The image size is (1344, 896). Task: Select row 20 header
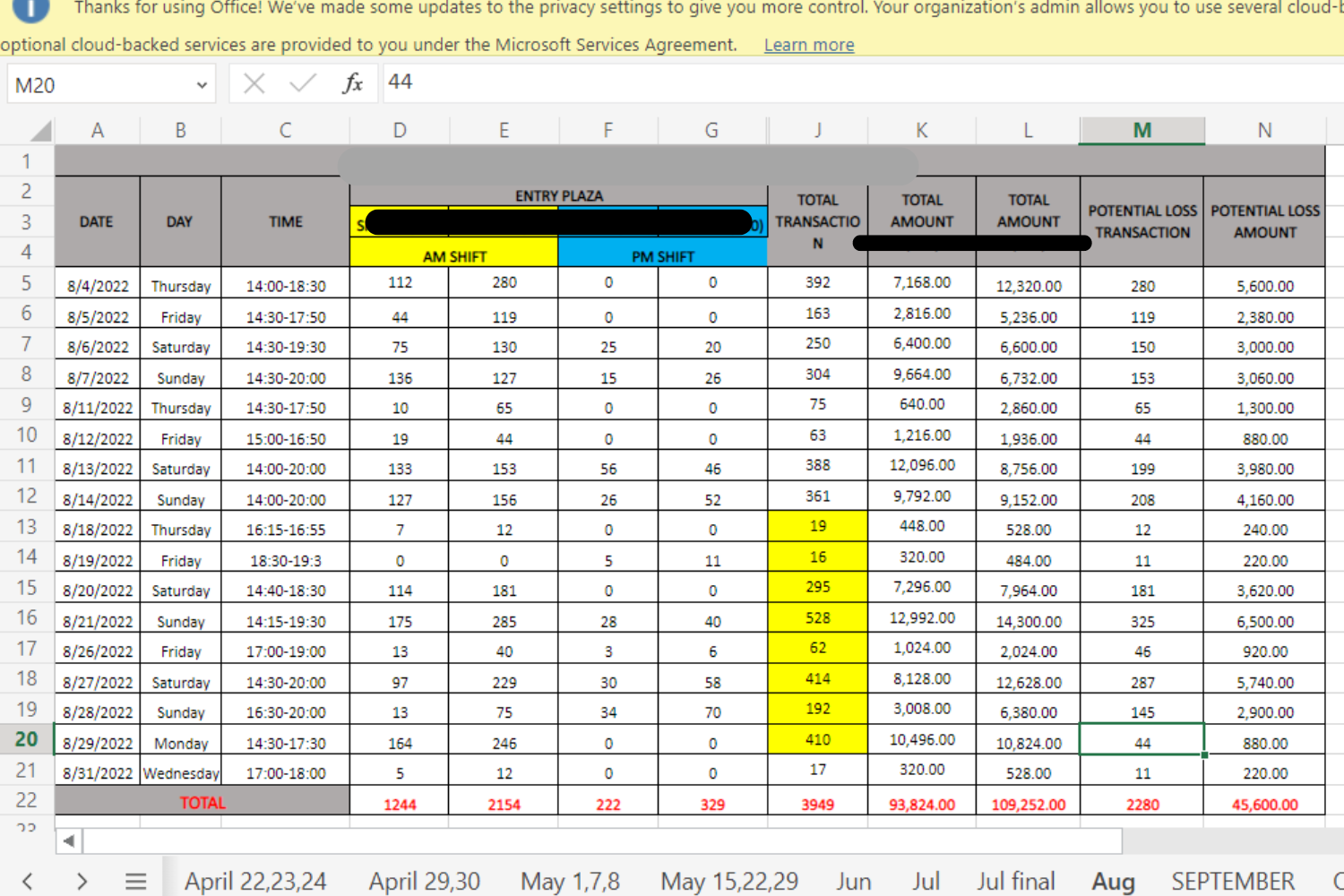27,740
